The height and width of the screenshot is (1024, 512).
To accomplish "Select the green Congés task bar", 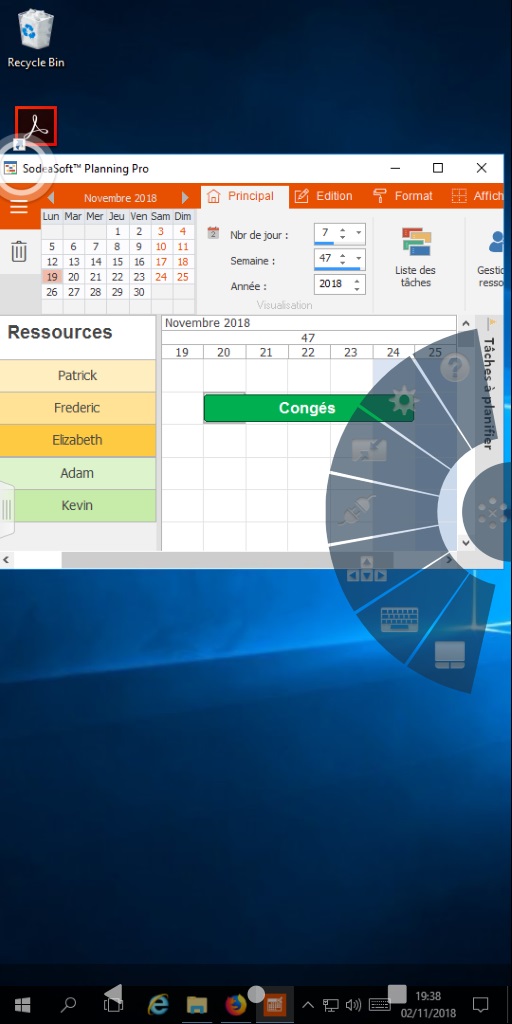I will (308, 408).
